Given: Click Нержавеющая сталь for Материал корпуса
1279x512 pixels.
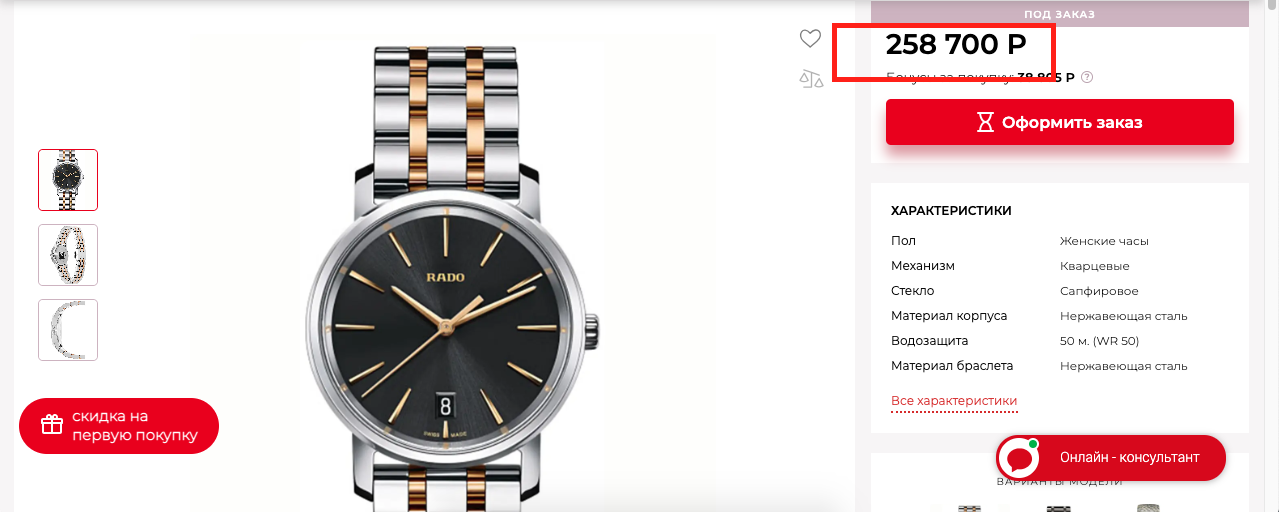Looking at the screenshot, I should pyautogui.click(x=1123, y=316).
